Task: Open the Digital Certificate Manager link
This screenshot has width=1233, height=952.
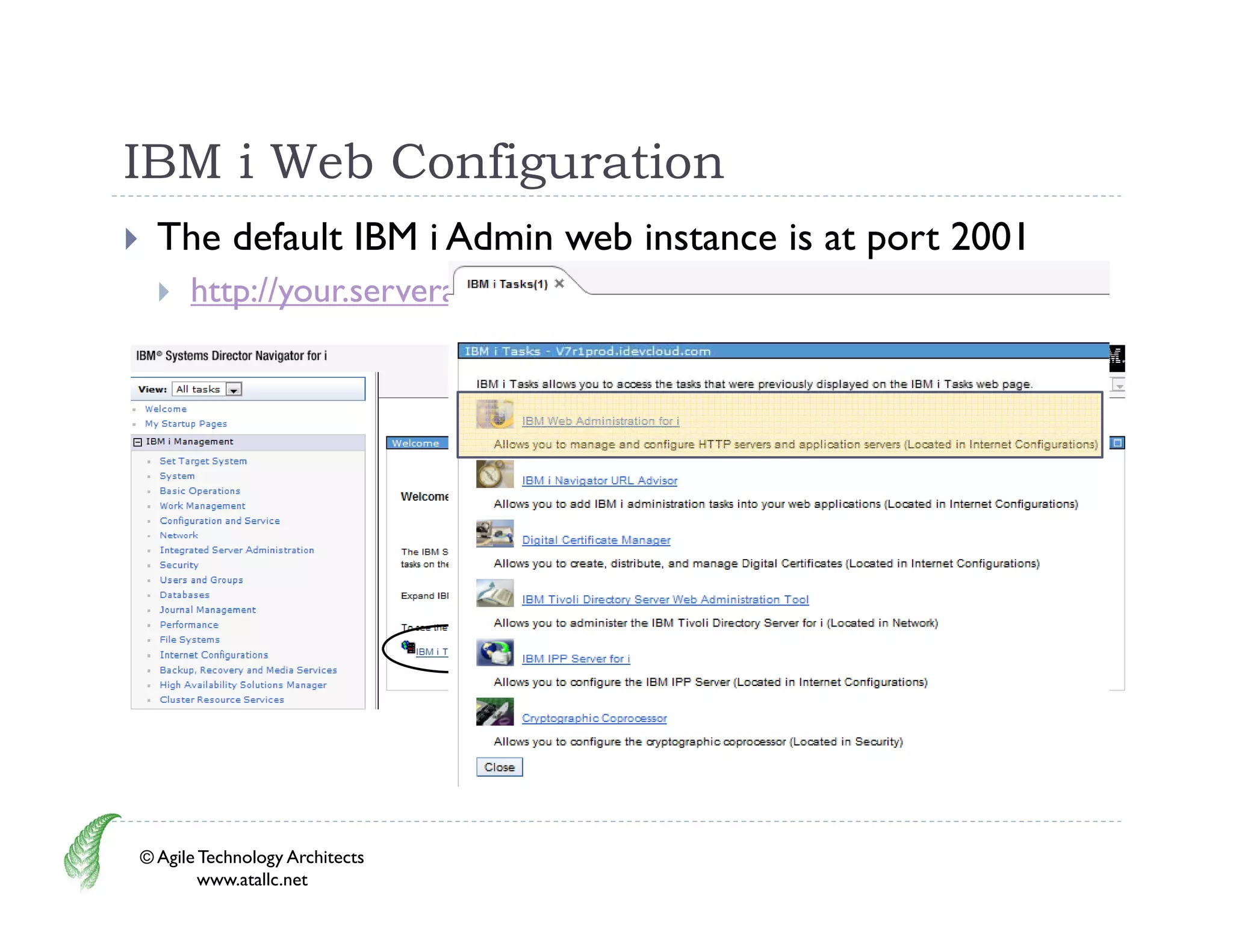Action: coord(596,540)
